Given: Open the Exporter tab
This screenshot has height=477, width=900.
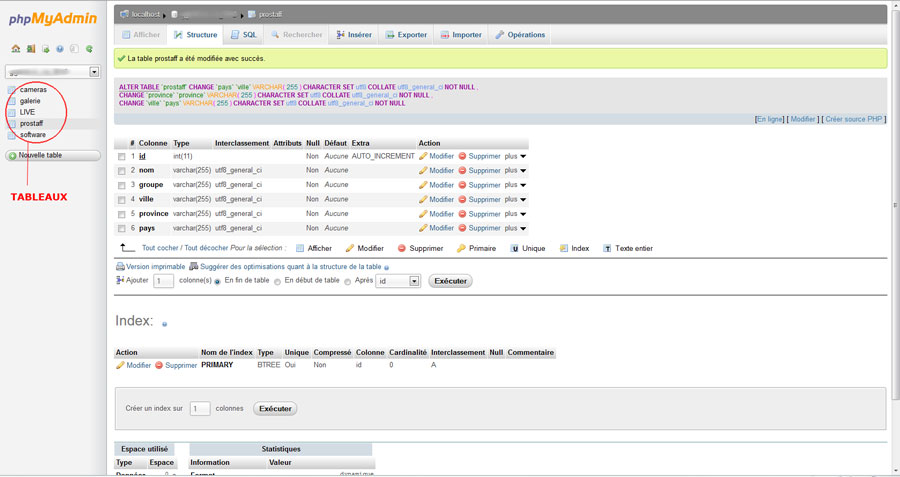Looking at the screenshot, I should [x=406, y=34].
